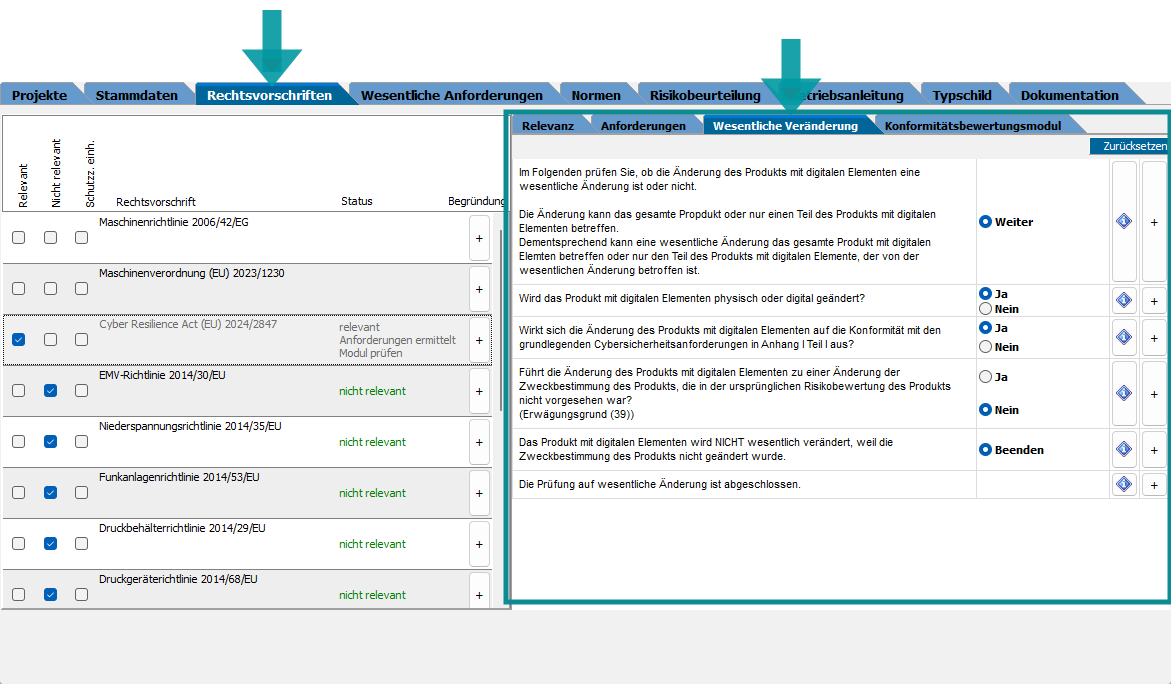Toggle Nicht relevant for EMV-Richtlinie 2014/30/EU

pyautogui.click(x=51, y=391)
